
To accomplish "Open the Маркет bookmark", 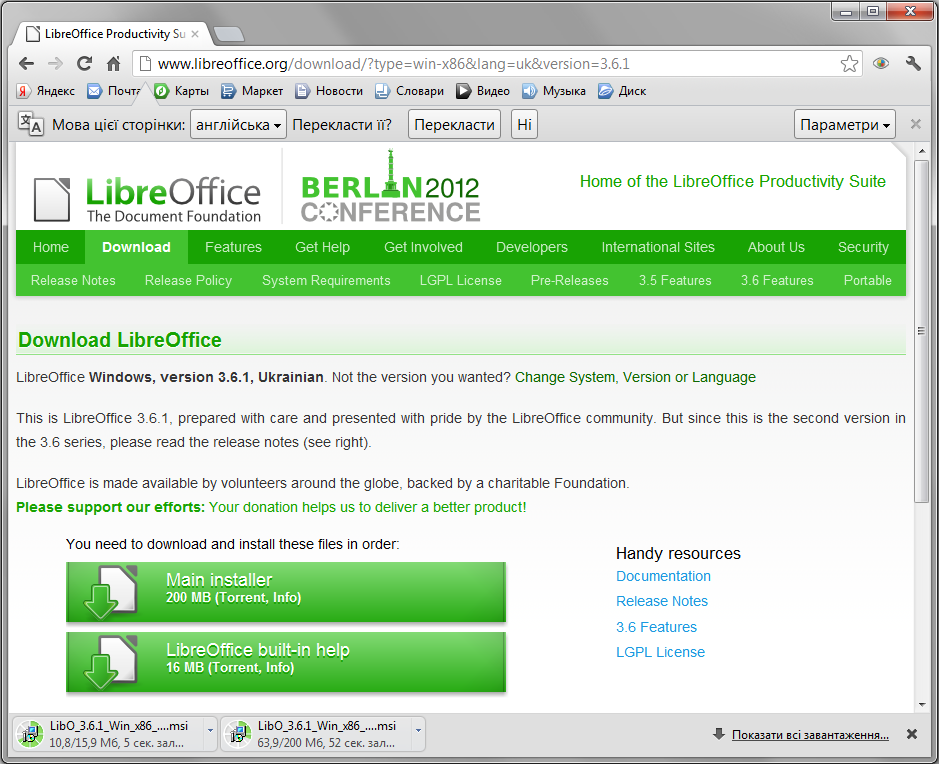I will 252,91.
